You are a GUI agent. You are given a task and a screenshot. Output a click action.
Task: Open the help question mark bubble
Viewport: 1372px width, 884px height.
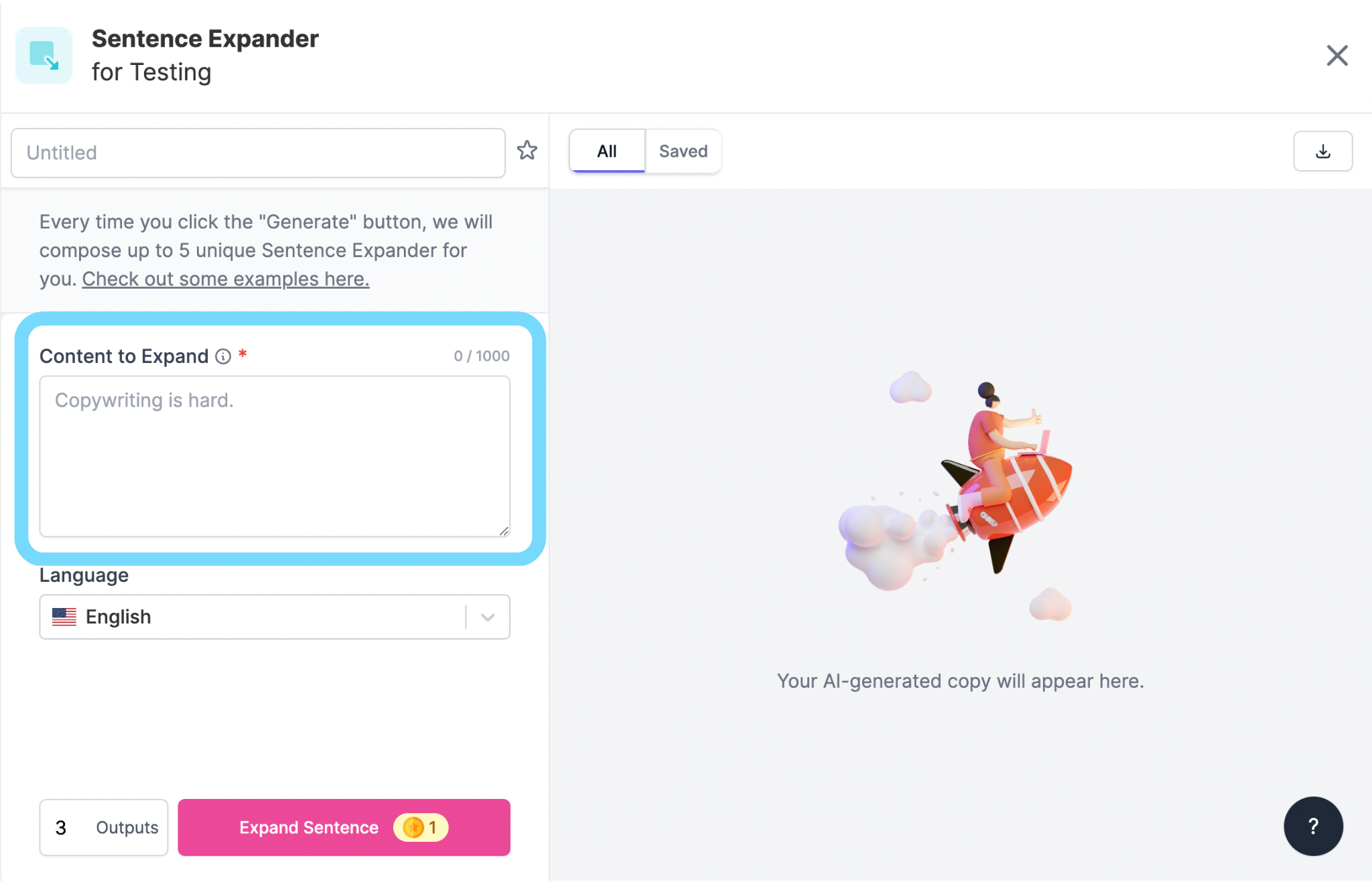(1313, 826)
